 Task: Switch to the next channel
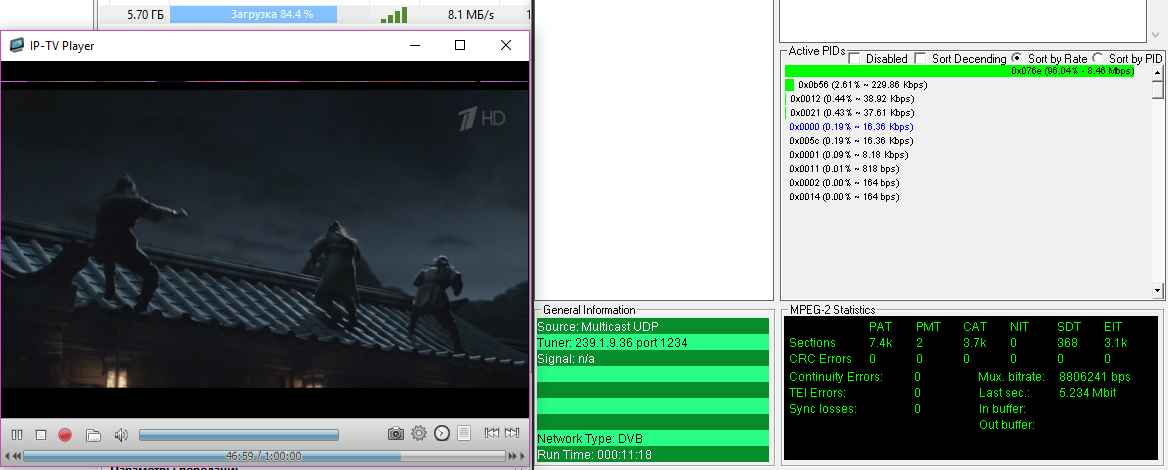[512, 434]
